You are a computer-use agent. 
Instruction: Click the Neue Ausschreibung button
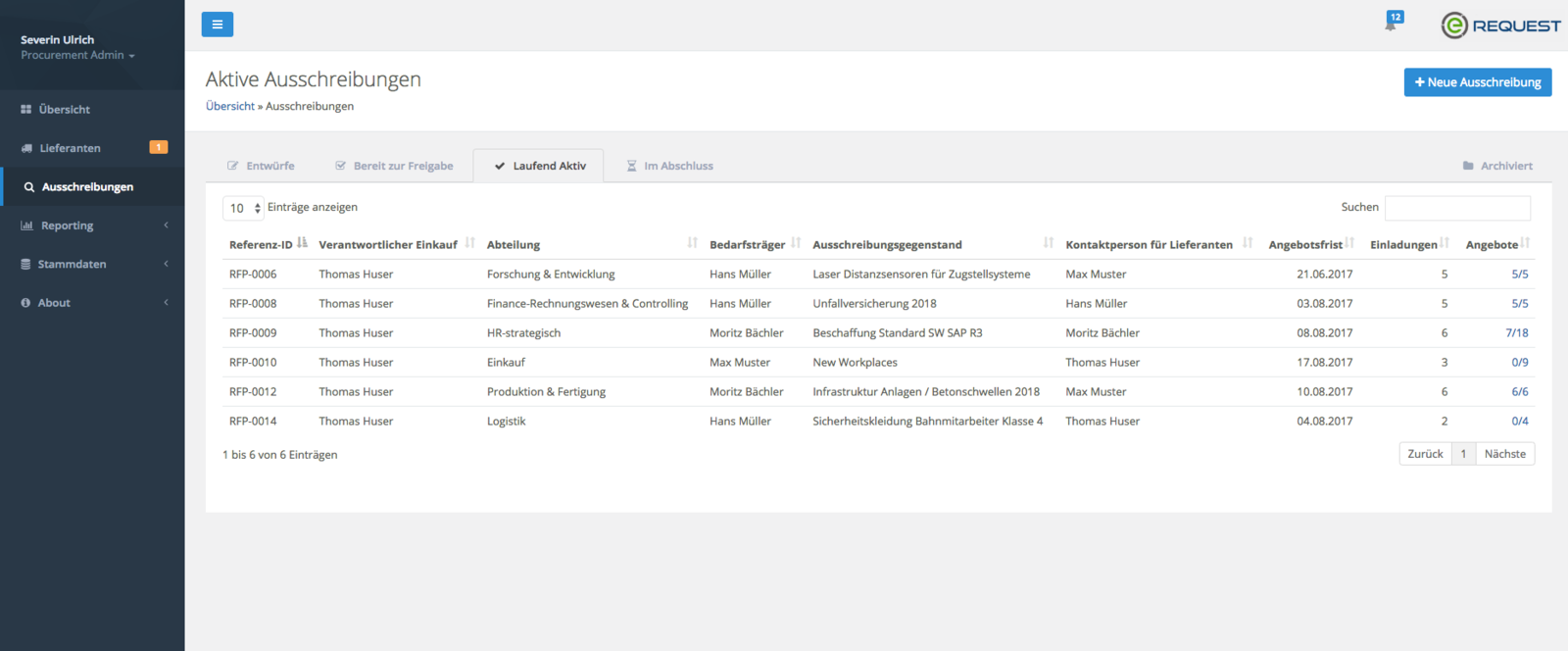(x=1477, y=82)
